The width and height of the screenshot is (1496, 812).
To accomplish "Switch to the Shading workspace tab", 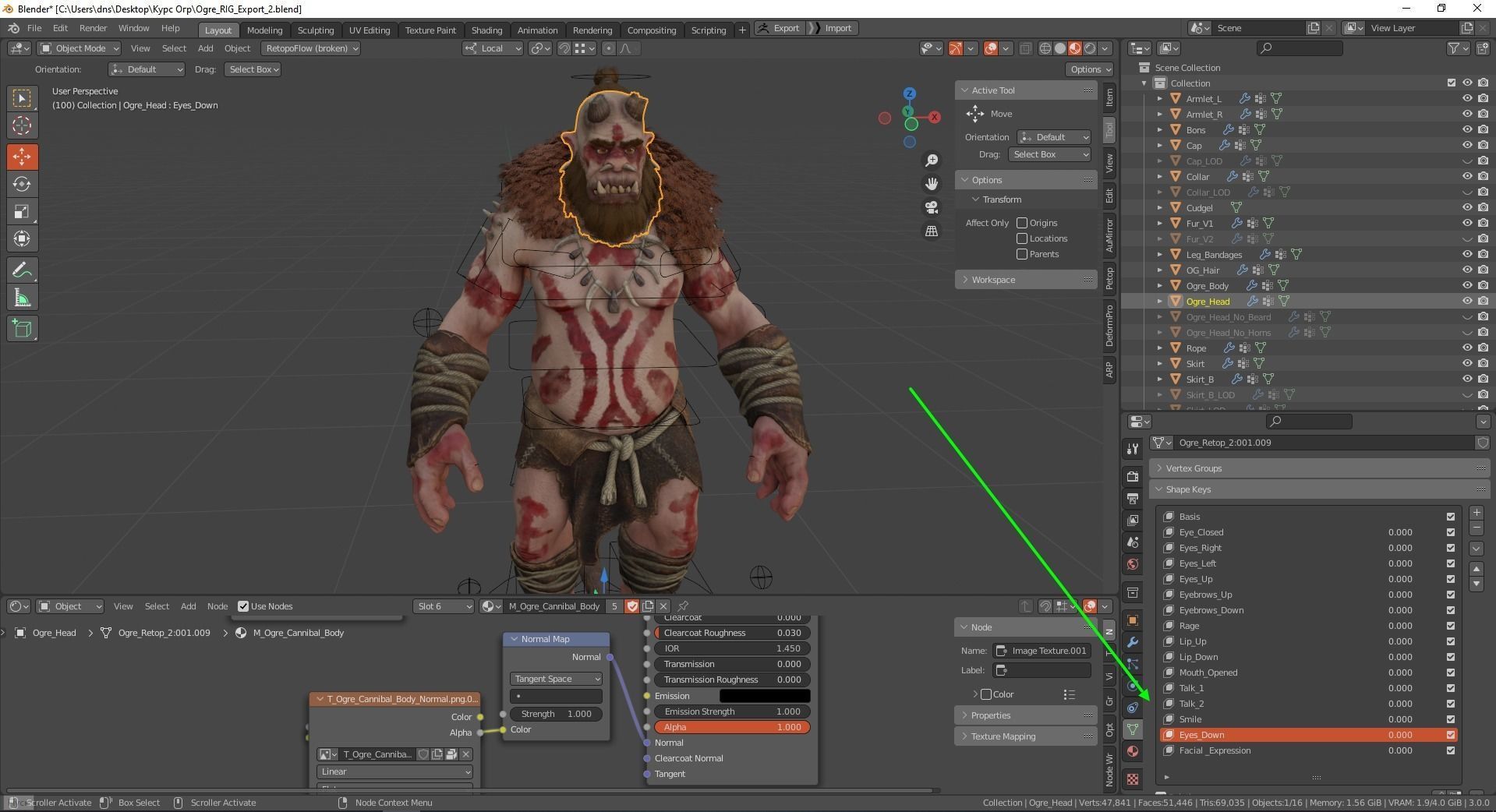I will pyautogui.click(x=486, y=30).
